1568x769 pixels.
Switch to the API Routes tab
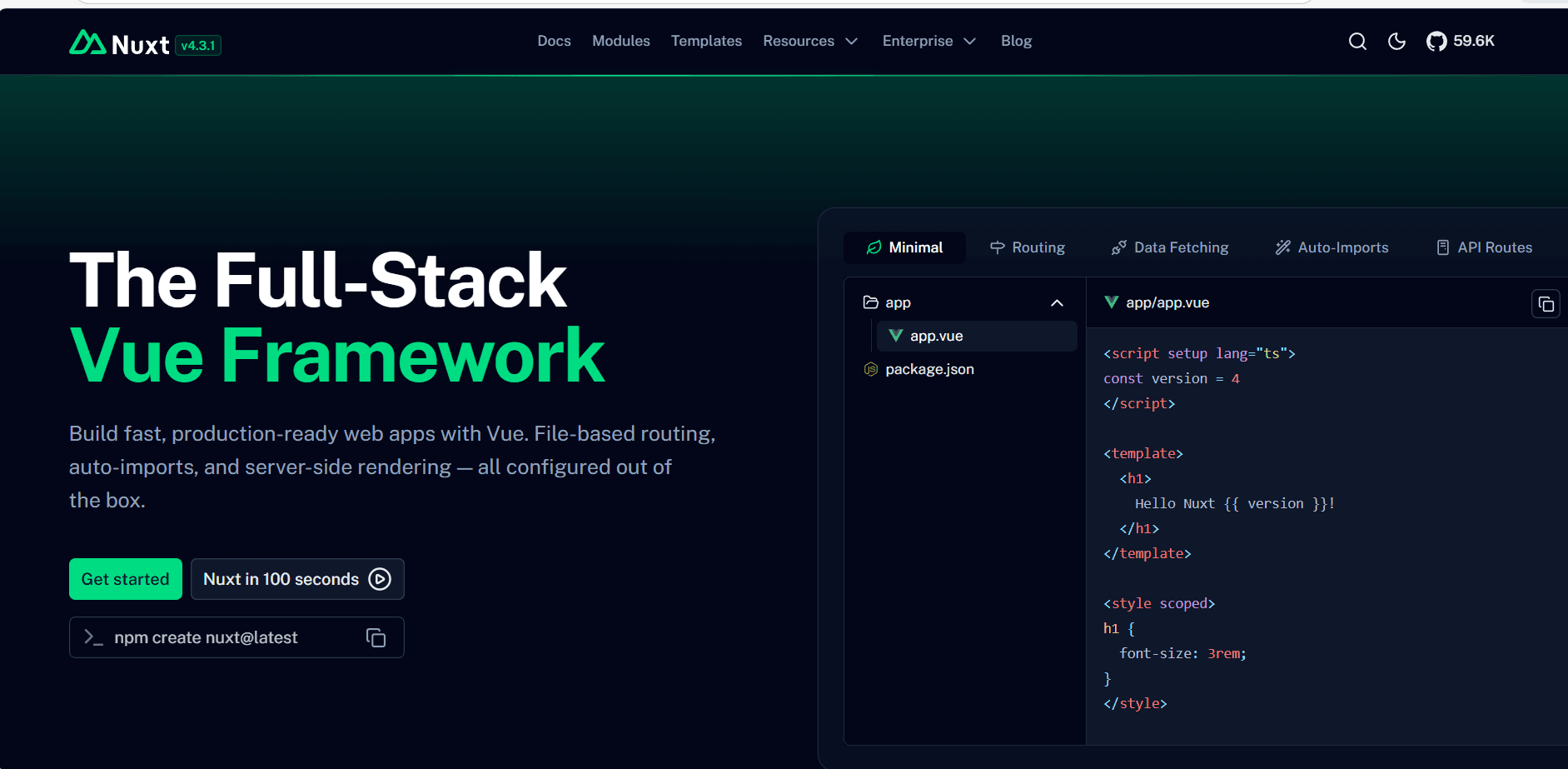click(1484, 247)
